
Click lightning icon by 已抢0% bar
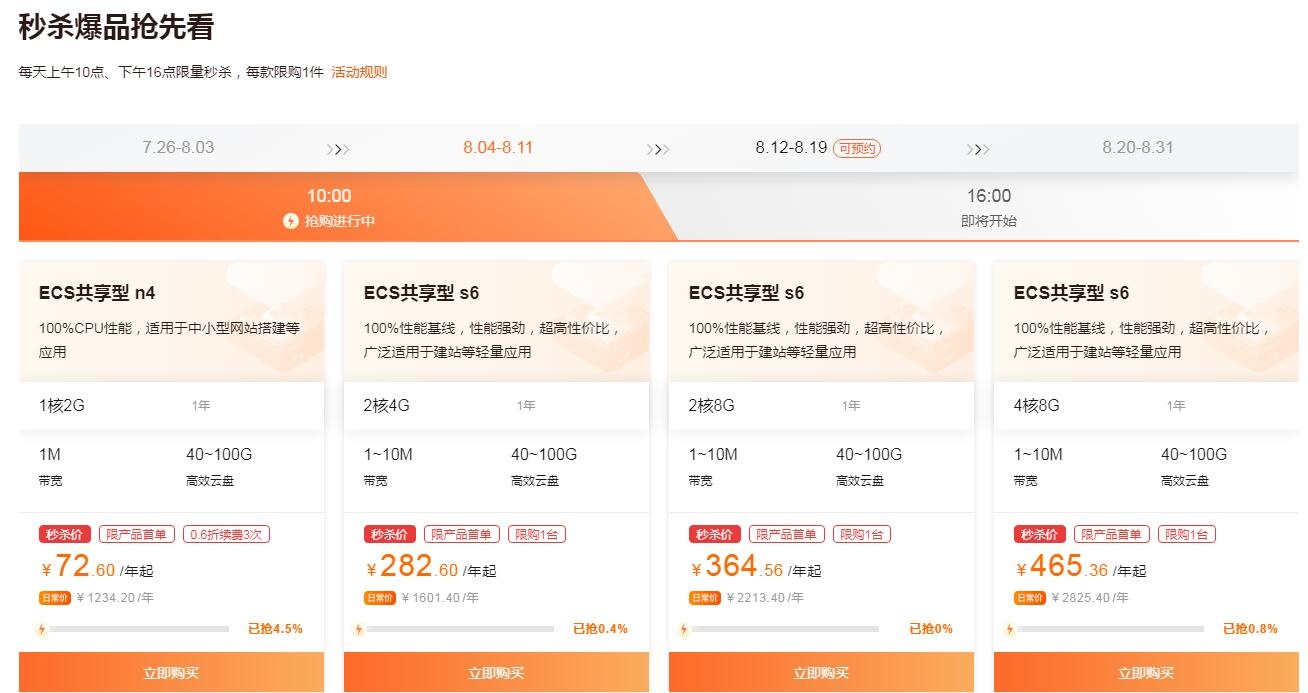684,630
